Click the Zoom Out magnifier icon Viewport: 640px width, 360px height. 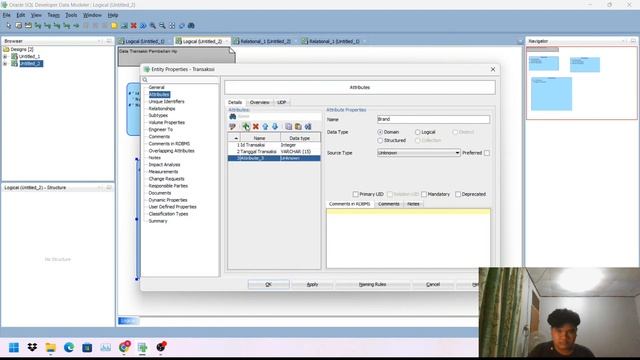(x=162, y=26)
